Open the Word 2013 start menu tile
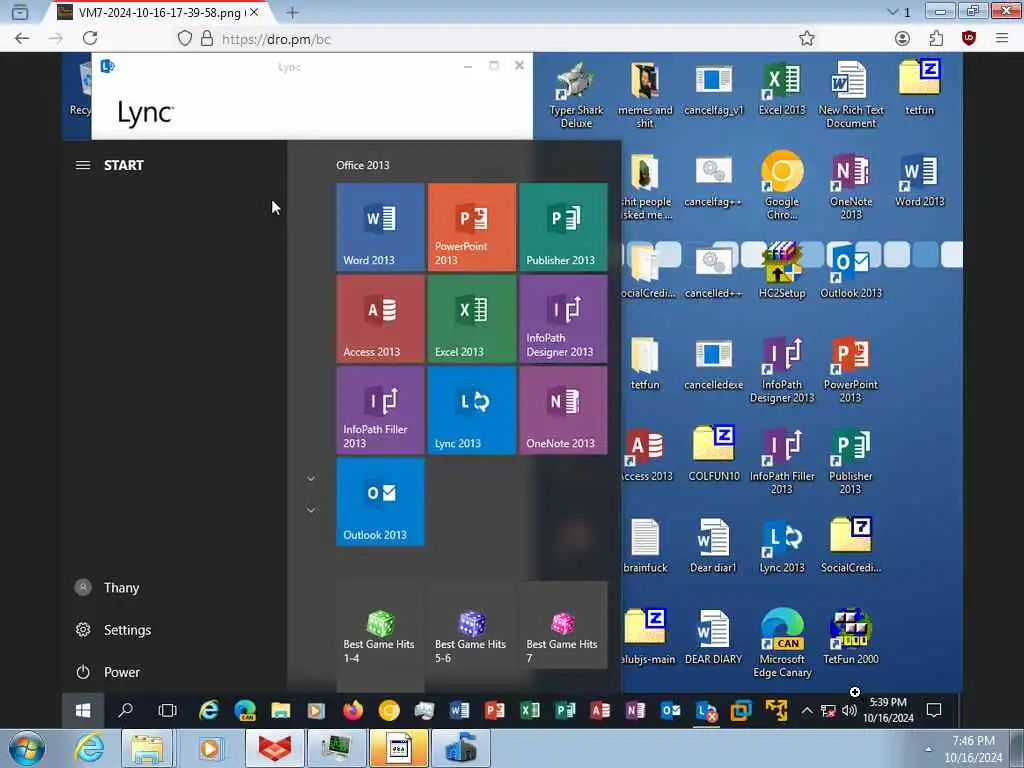Viewport: 1024px width, 768px height. coord(380,227)
